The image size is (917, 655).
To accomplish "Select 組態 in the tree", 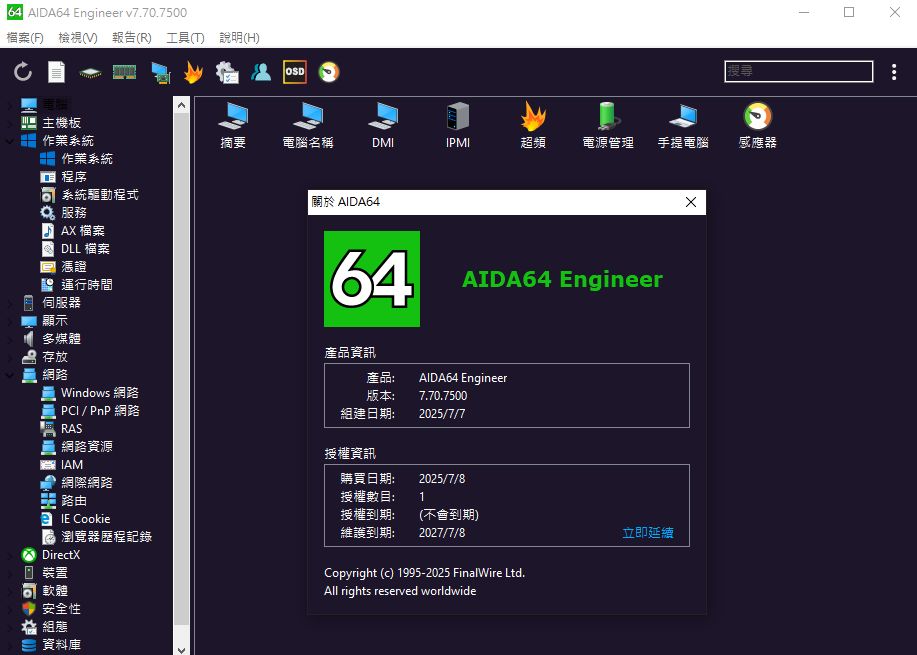I will pos(55,627).
